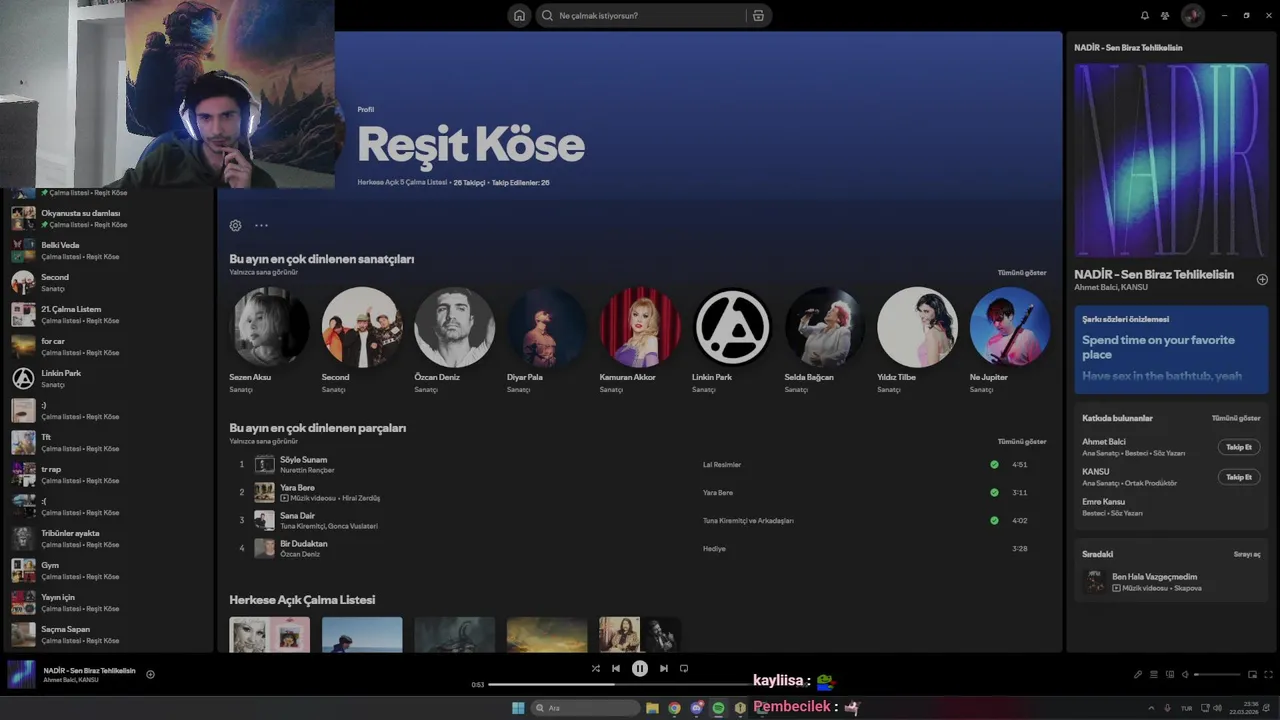Screen dimensions: 1280x720
Task: Open Belki Veda playlist in sidebar
Action: [107, 250]
